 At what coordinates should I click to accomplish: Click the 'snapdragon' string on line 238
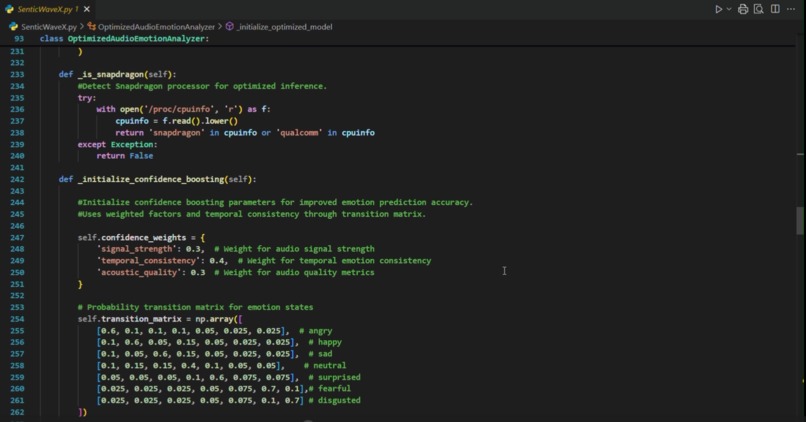point(177,133)
